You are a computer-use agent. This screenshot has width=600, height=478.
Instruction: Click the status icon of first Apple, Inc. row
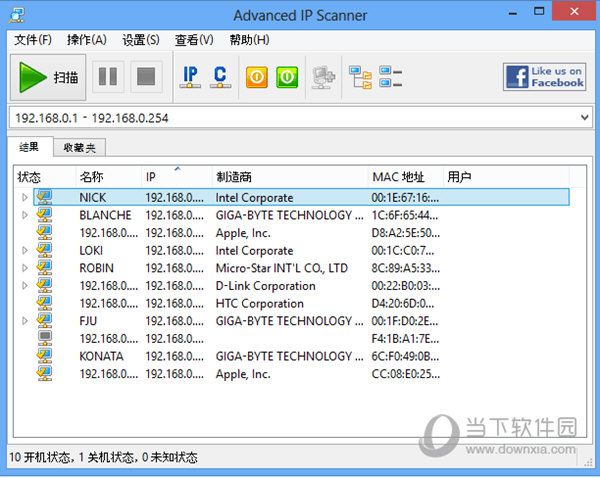coord(44,232)
